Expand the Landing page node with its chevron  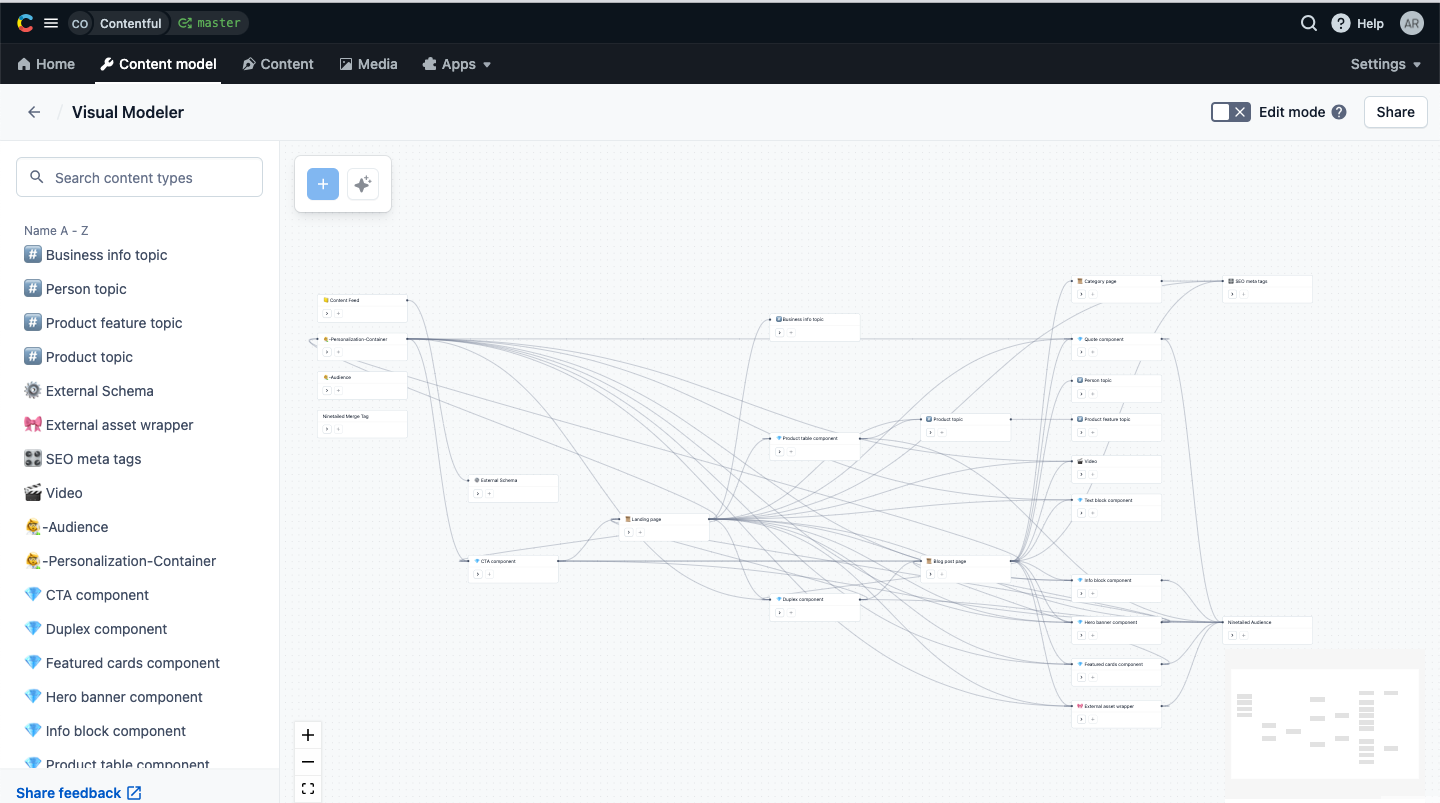pyautogui.click(x=628, y=531)
